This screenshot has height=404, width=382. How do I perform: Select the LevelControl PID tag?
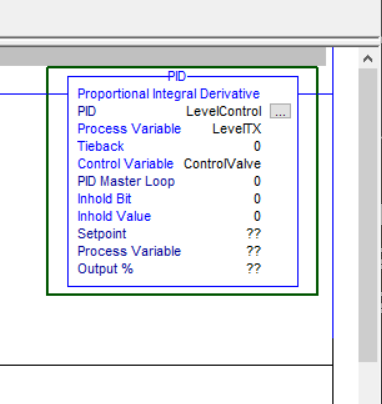click(x=224, y=112)
